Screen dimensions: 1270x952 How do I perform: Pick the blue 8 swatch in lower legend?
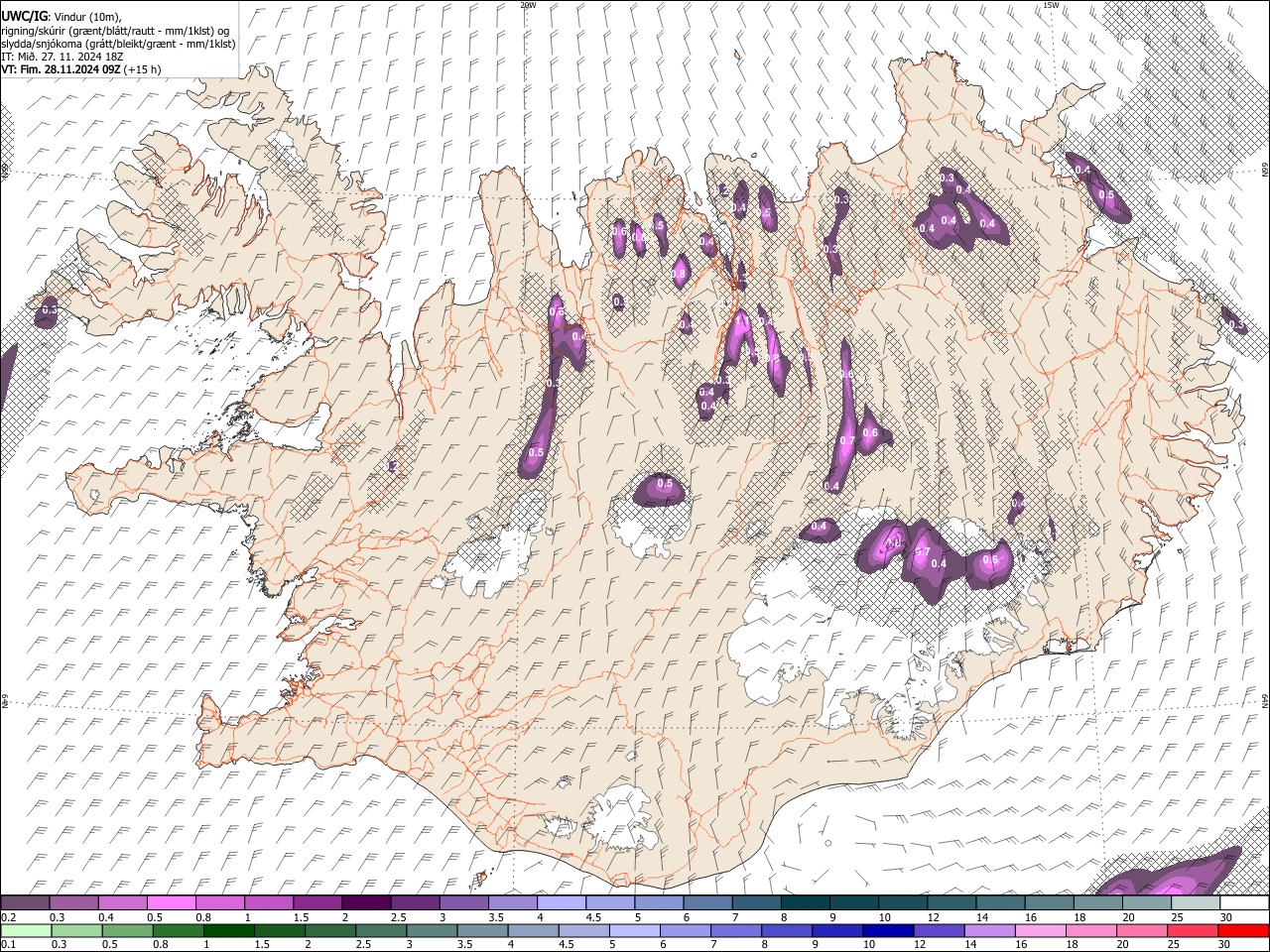(787, 931)
